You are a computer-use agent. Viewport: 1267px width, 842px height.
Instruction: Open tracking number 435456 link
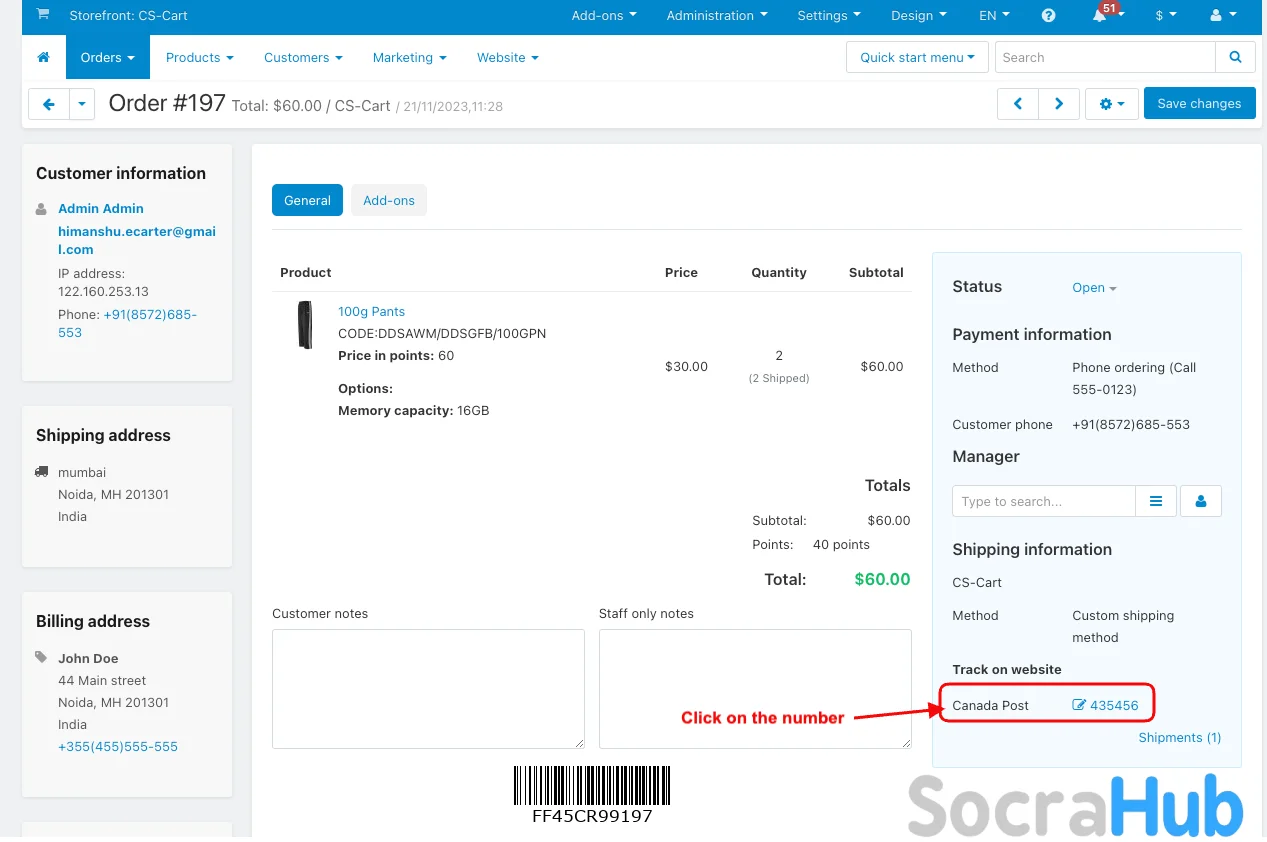click(x=1113, y=705)
